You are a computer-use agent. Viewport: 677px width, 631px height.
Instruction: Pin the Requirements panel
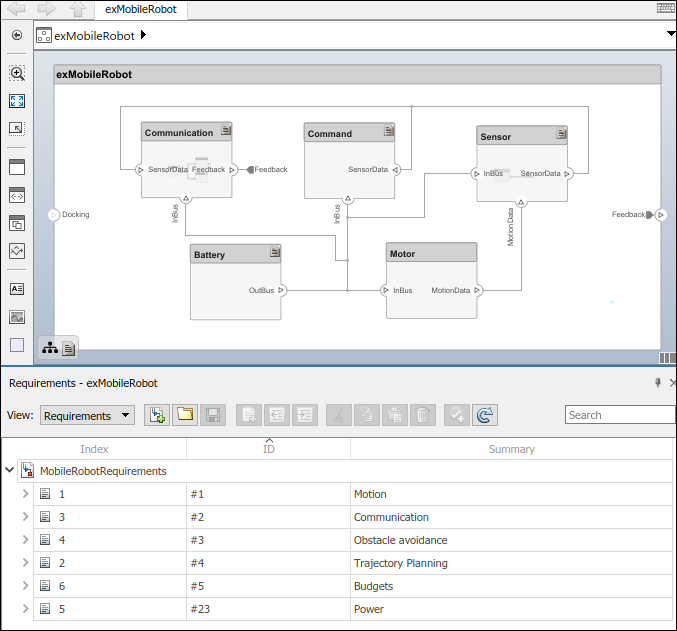[x=658, y=383]
